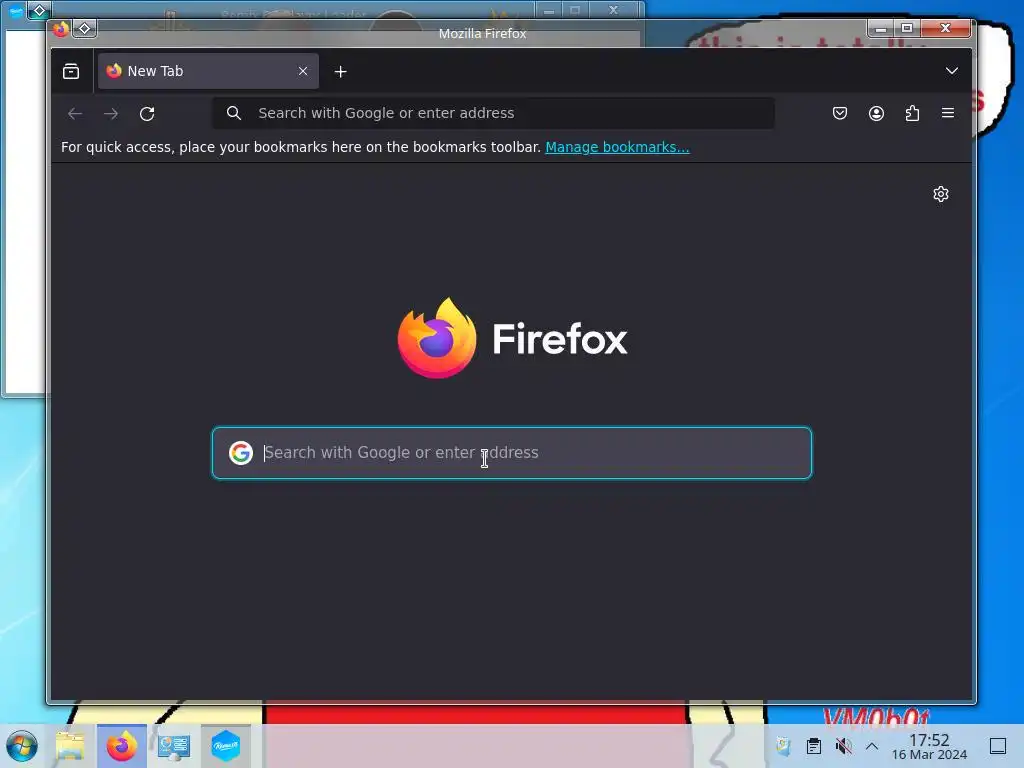1024x768 pixels.
Task: Close the background window behind Firefox
Action: point(614,10)
